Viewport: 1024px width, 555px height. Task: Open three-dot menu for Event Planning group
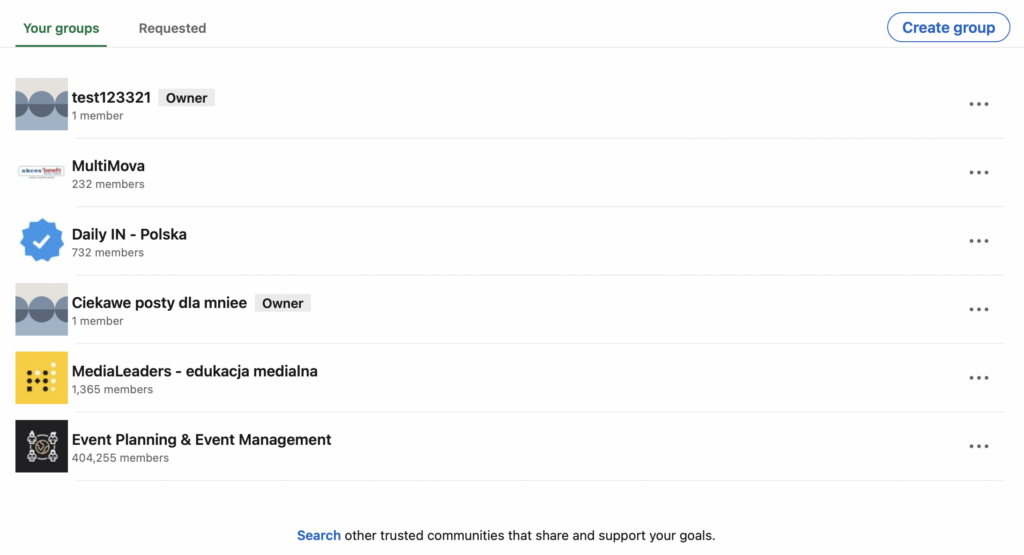pos(978,446)
